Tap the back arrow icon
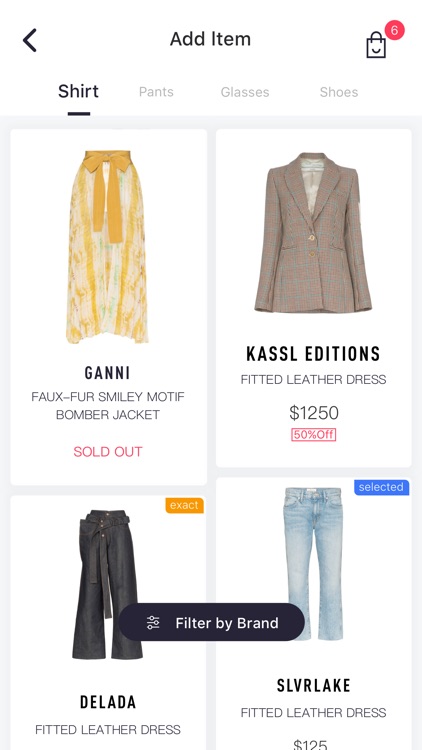Image resolution: width=422 pixels, height=750 pixels. tap(30, 40)
